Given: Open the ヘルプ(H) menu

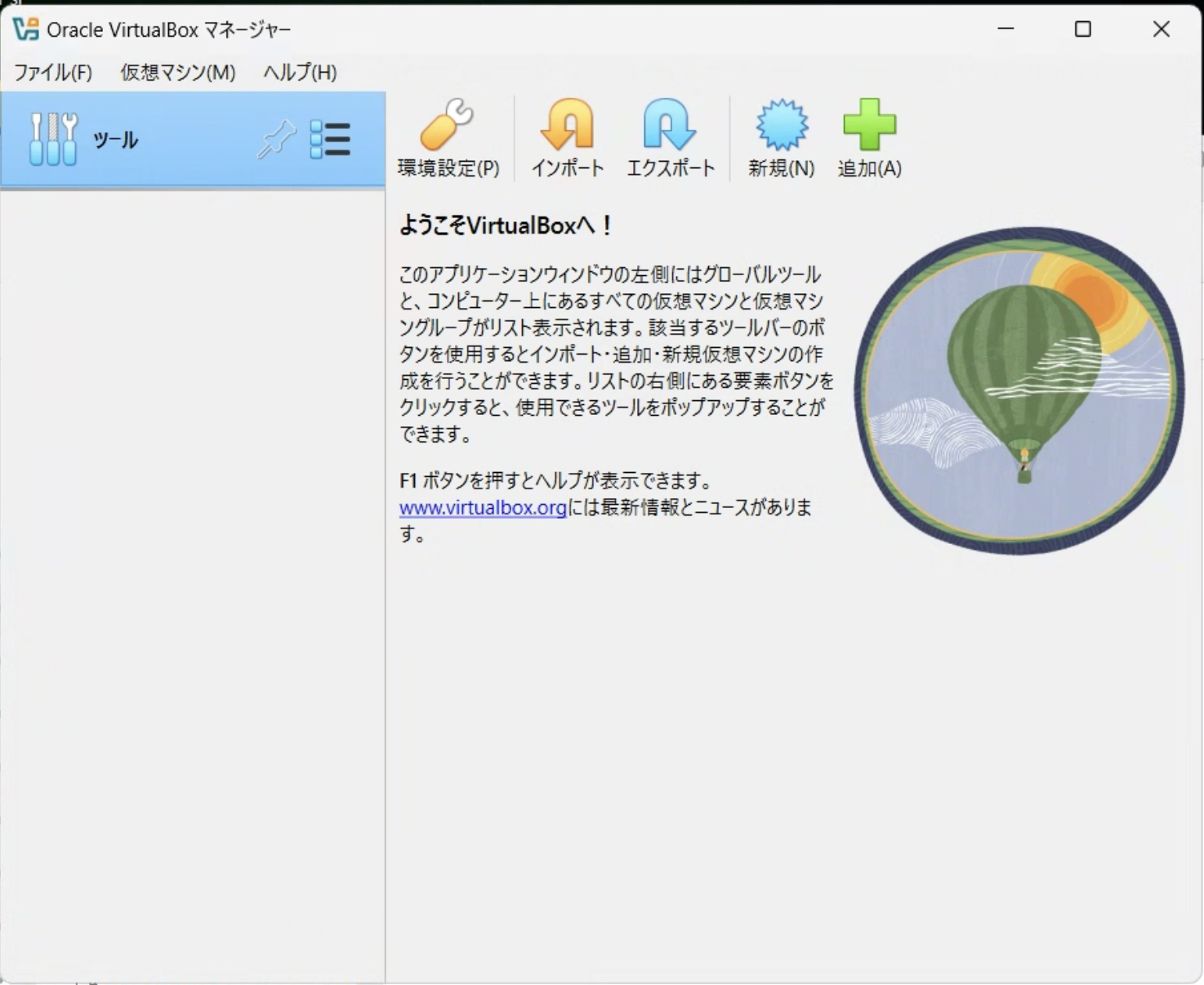Looking at the screenshot, I should coord(300,73).
